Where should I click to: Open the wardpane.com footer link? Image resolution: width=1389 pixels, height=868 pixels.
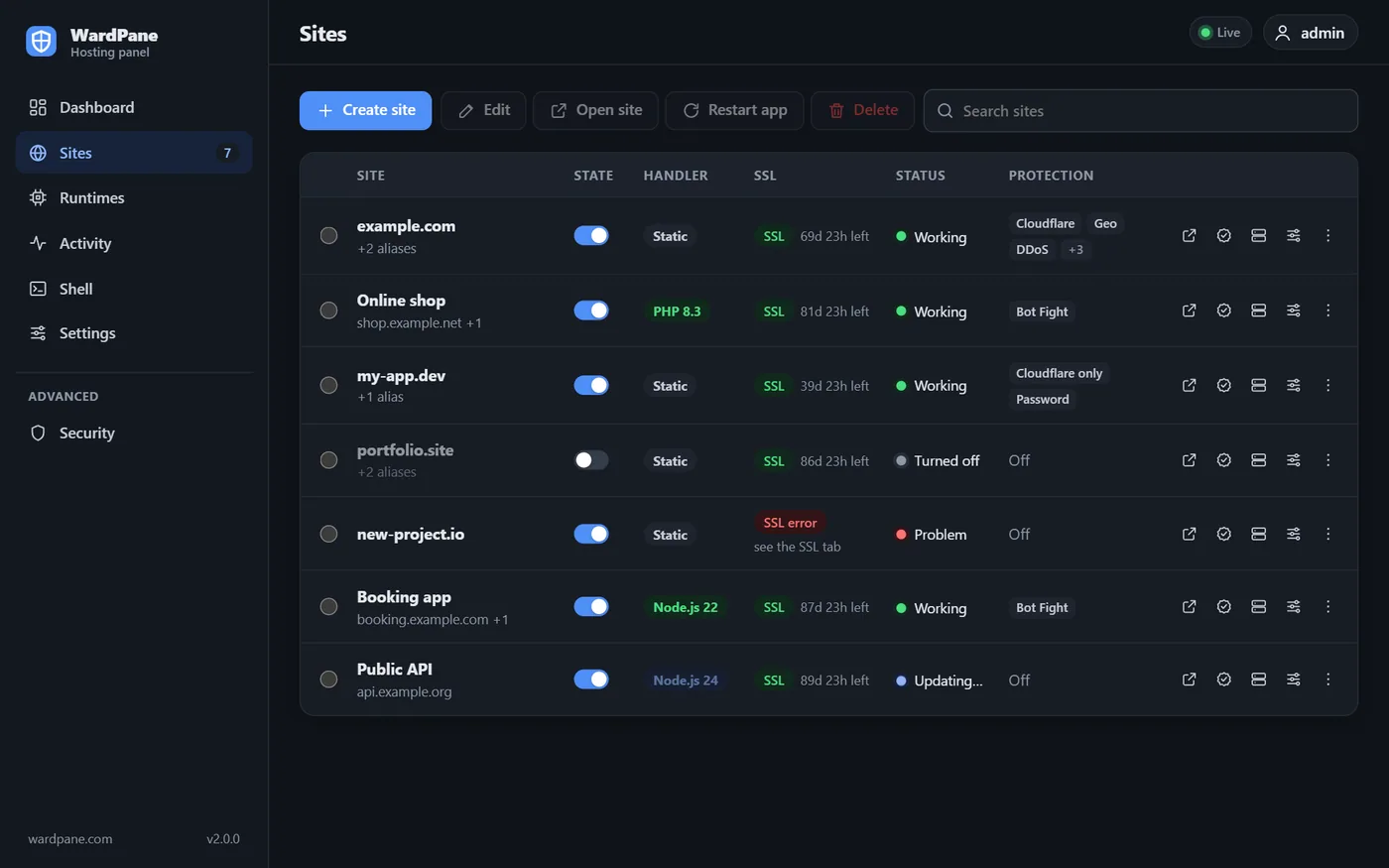pyautogui.click(x=70, y=839)
